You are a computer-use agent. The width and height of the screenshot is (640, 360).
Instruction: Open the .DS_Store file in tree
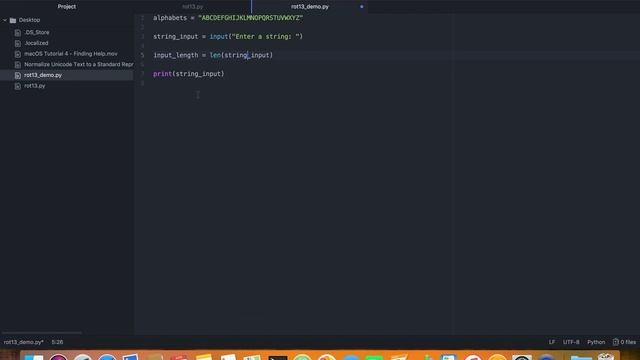(x=37, y=32)
